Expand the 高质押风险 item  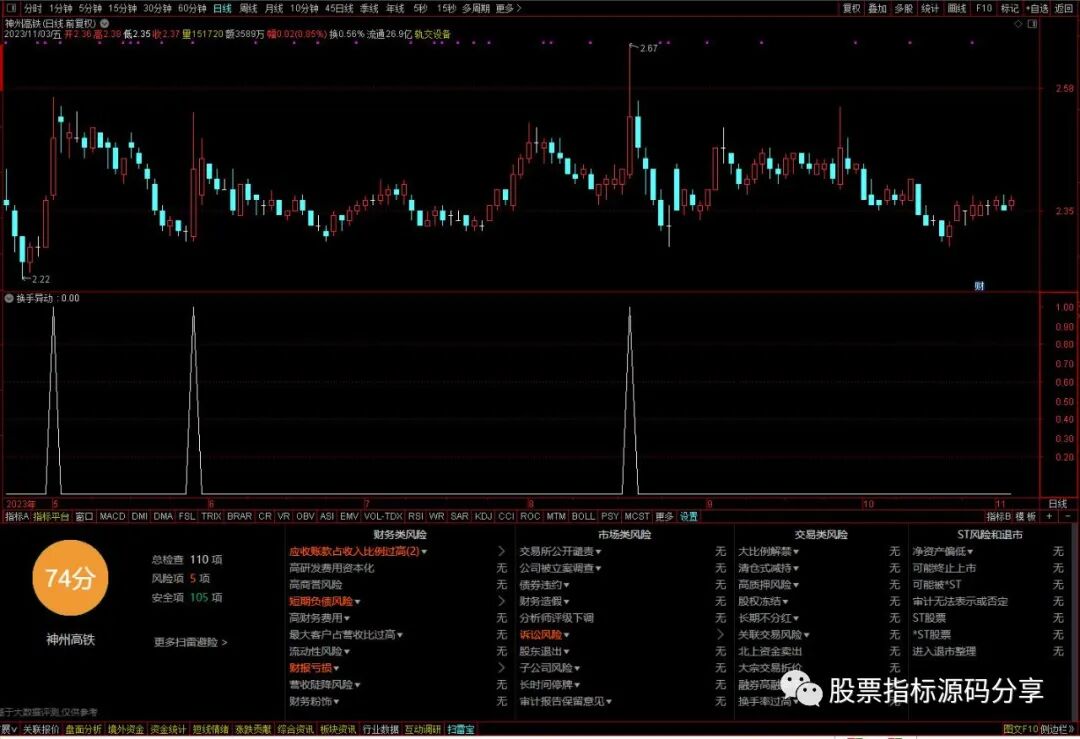[769, 585]
